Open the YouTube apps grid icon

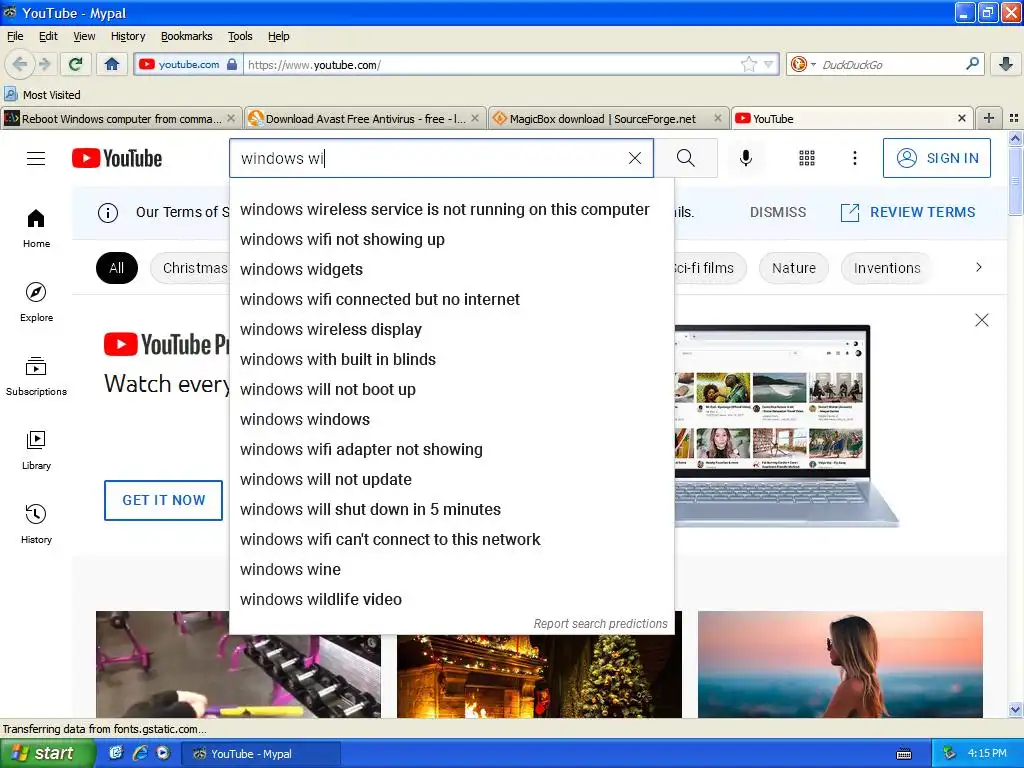(807, 158)
